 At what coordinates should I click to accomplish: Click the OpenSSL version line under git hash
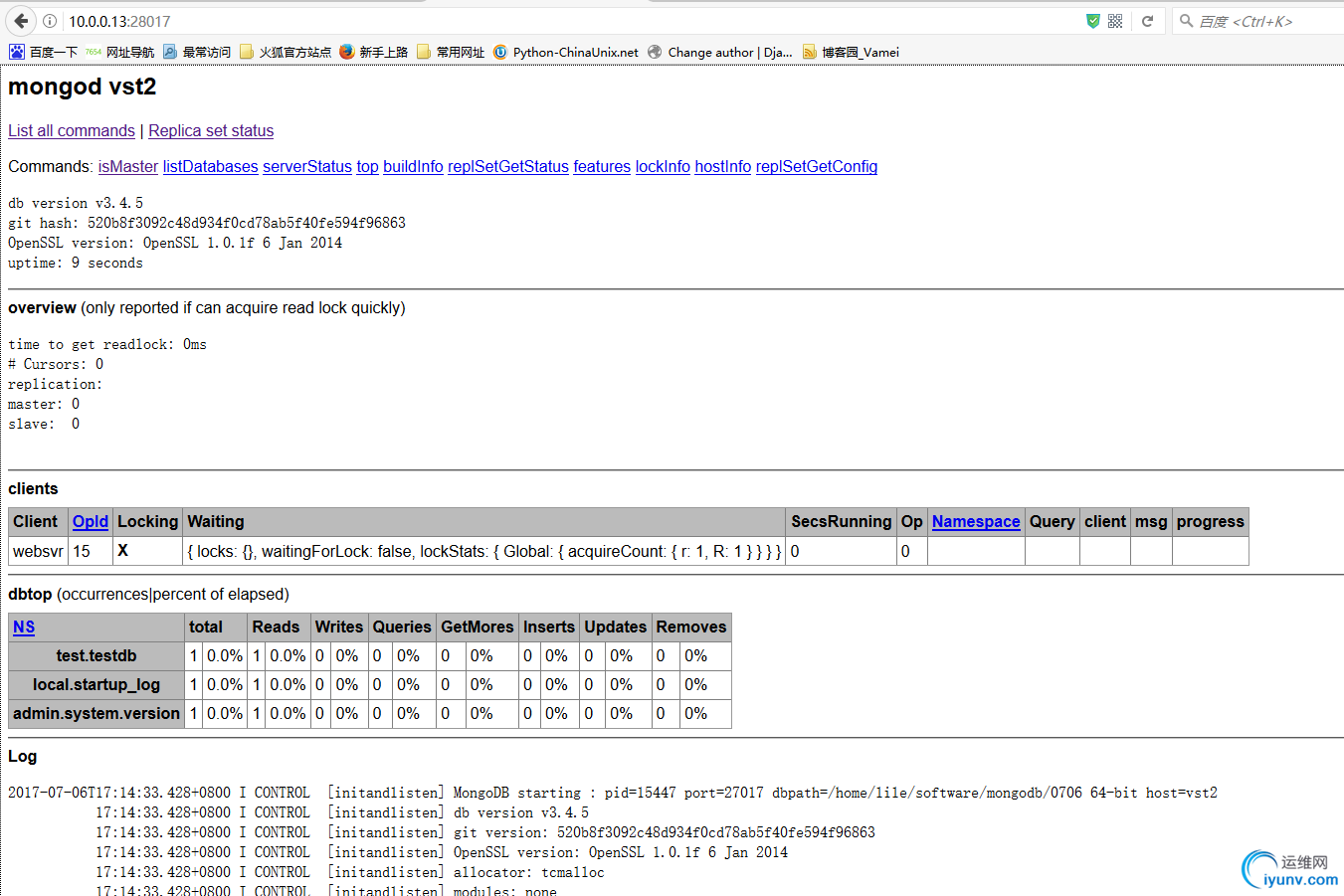click(175, 243)
